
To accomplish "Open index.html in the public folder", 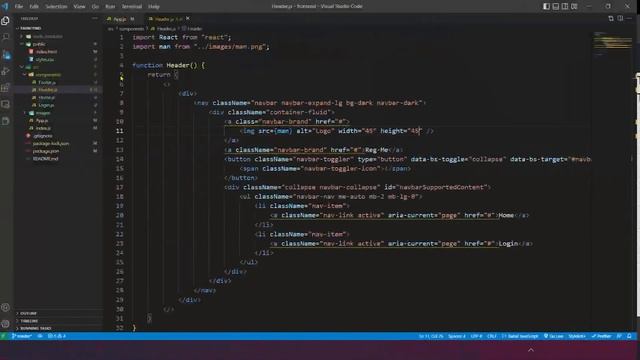I will pos(46,52).
